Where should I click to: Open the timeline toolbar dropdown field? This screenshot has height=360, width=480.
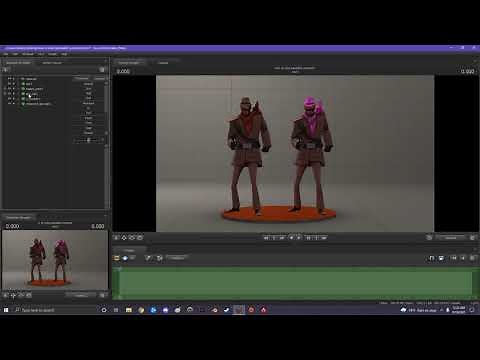click(x=177, y=258)
